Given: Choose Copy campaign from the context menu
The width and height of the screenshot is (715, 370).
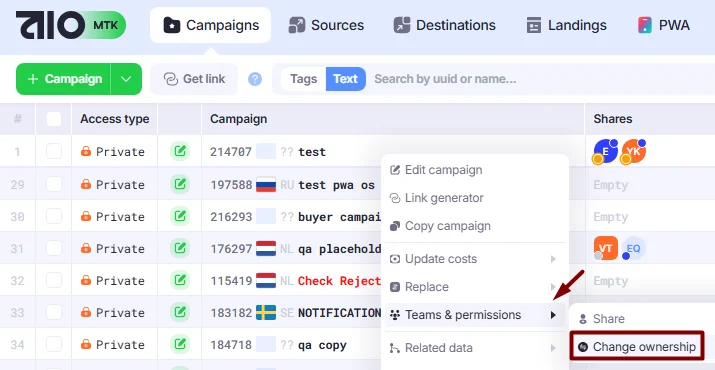Looking at the screenshot, I should [475, 226].
